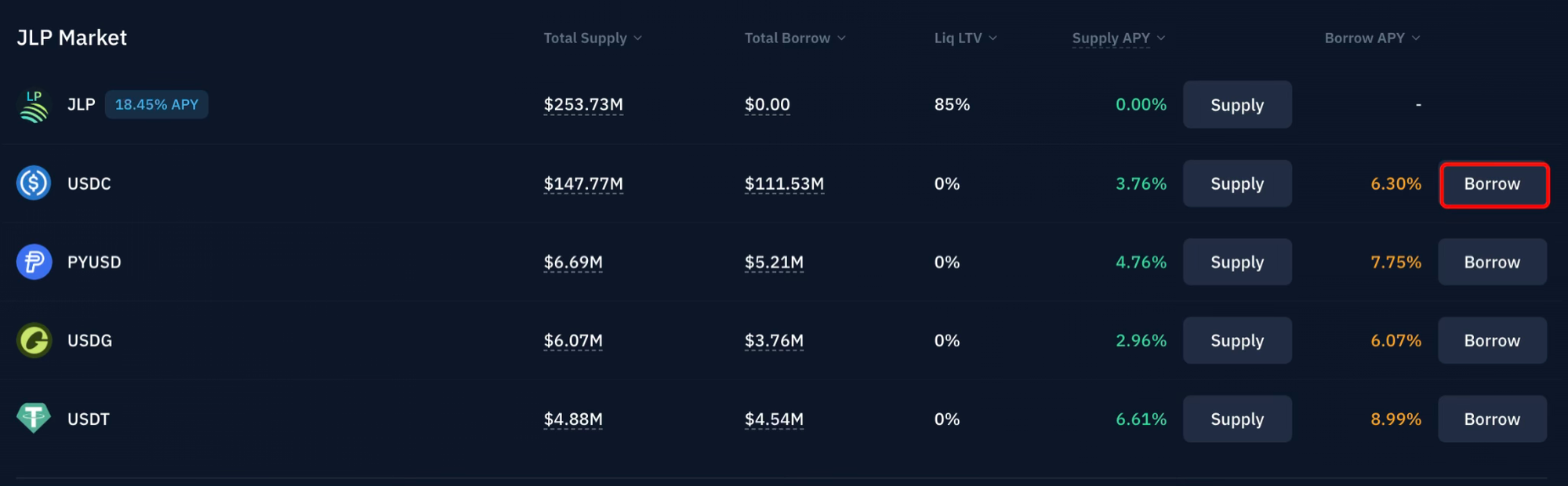Click the JLP token icon

coord(34,105)
